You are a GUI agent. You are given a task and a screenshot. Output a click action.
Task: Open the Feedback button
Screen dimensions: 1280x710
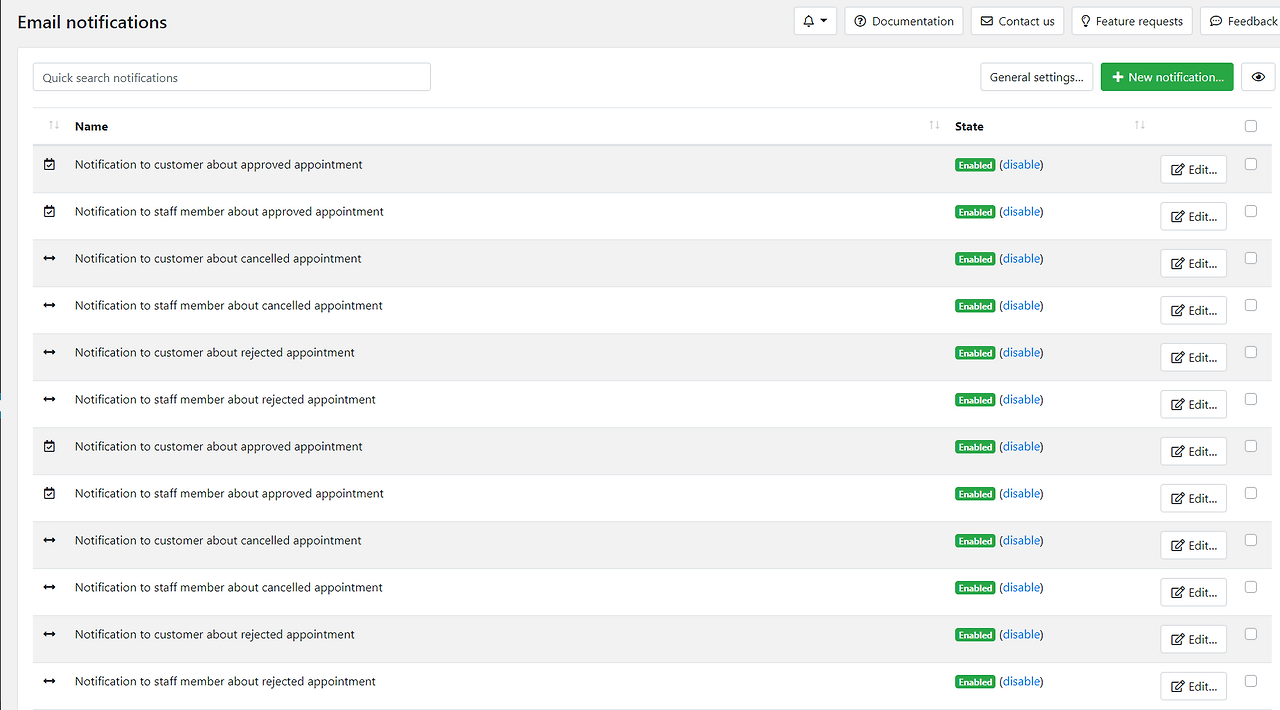pyautogui.click(x=1240, y=21)
